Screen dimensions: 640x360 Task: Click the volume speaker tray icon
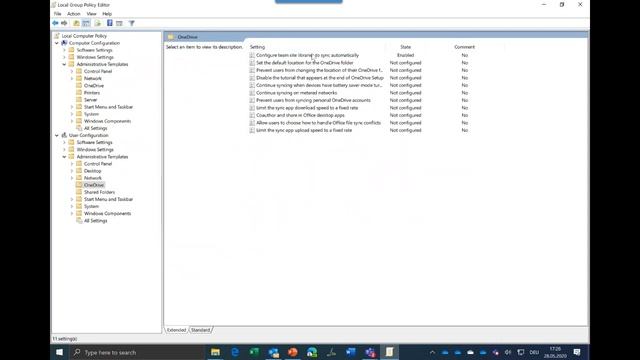click(508, 352)
